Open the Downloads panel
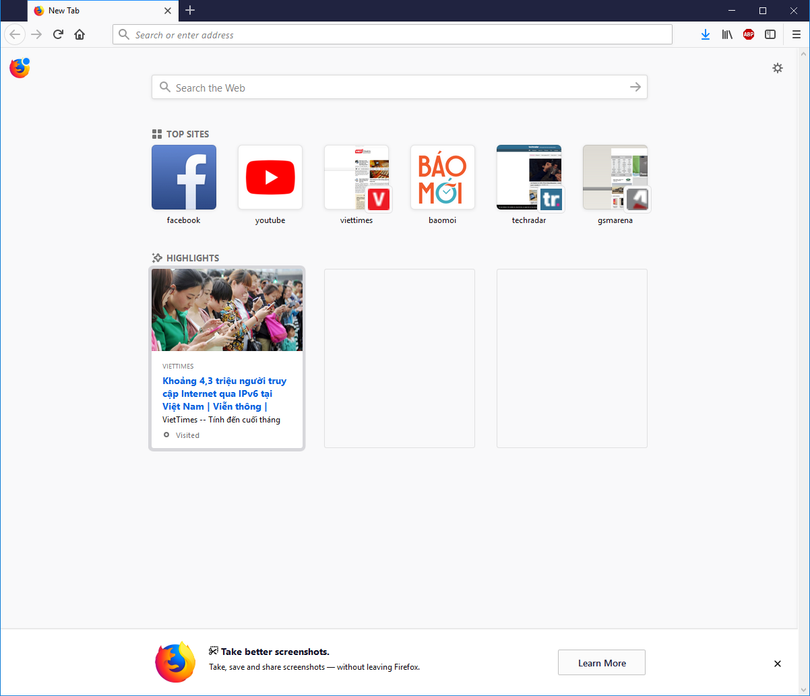 (x=705, y=34)
